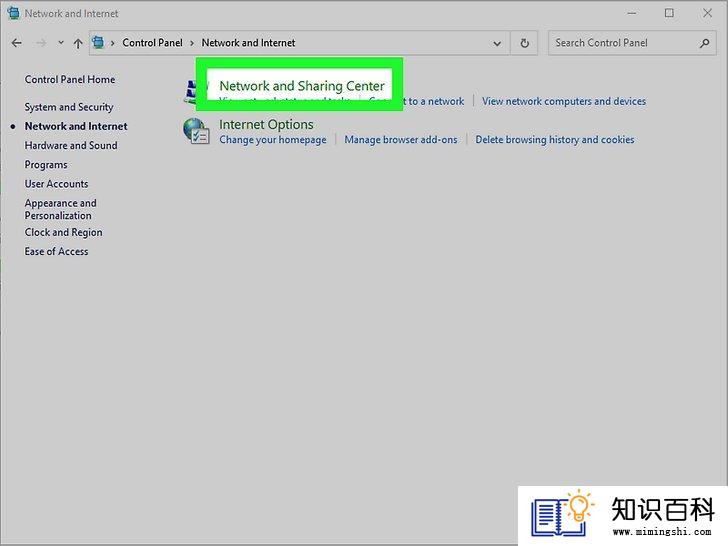Click the Back arrow button
This screenshot has height=546, width=728.
(x=17, y=43)
